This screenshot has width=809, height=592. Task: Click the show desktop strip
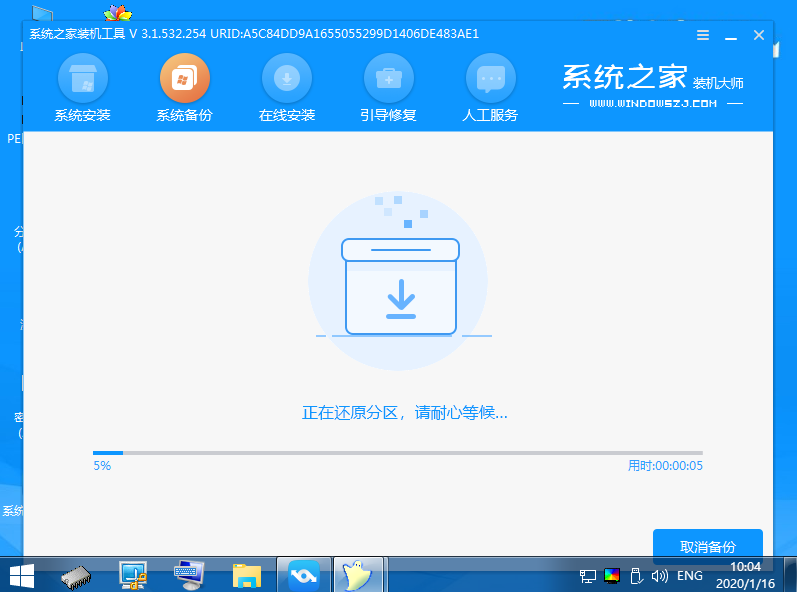click(x=791, y=574)
